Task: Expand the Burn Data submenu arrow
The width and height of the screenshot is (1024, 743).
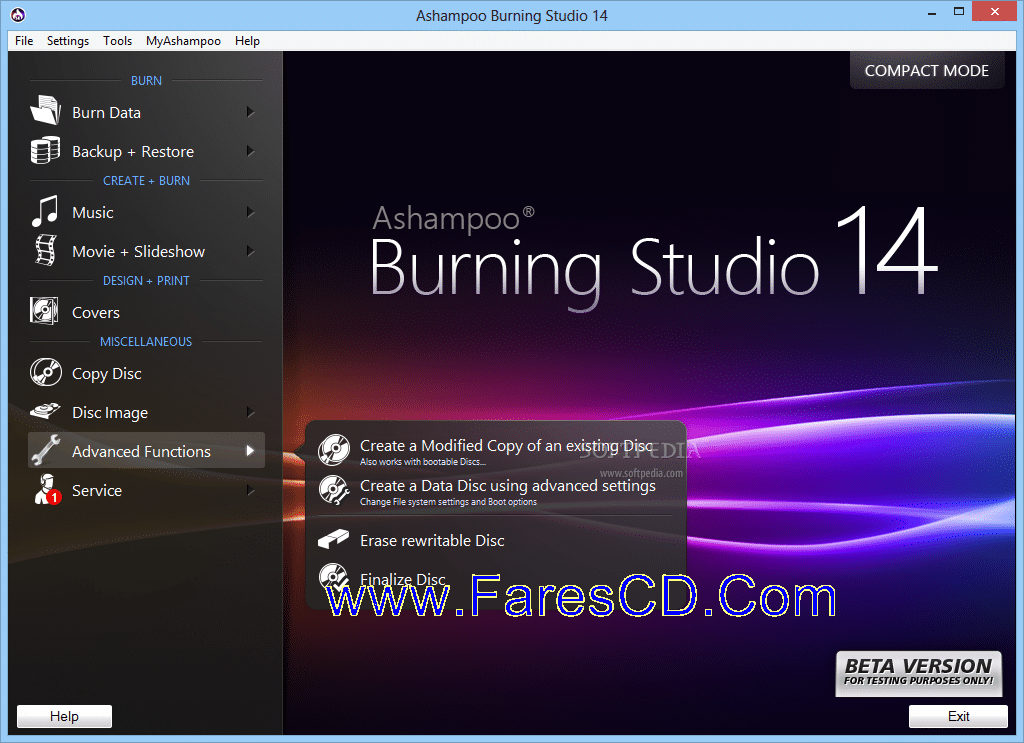Action: point(250,112)
